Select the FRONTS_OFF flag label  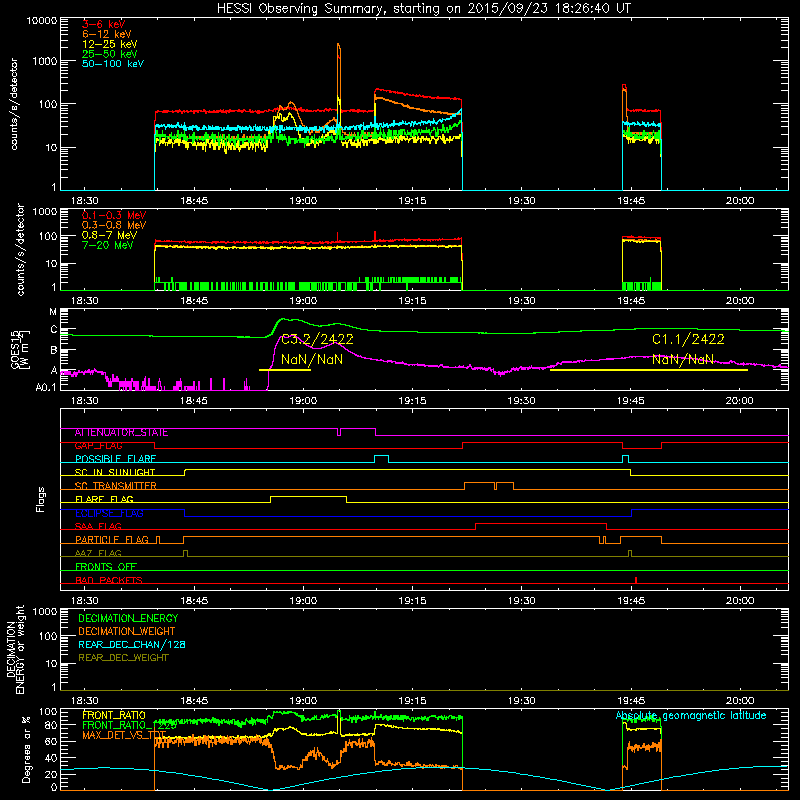point(106,567)
